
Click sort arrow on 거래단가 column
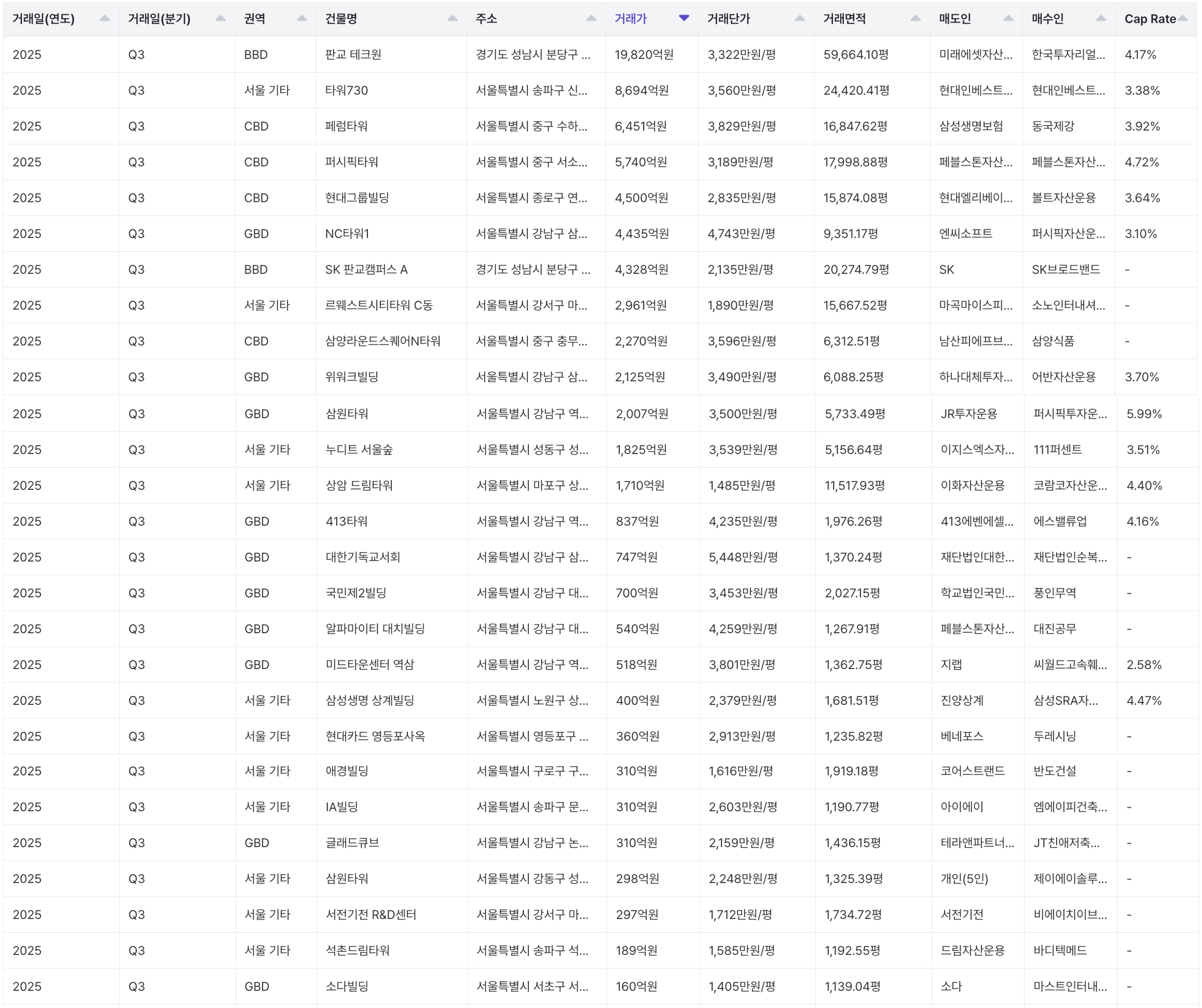point(800,18)
